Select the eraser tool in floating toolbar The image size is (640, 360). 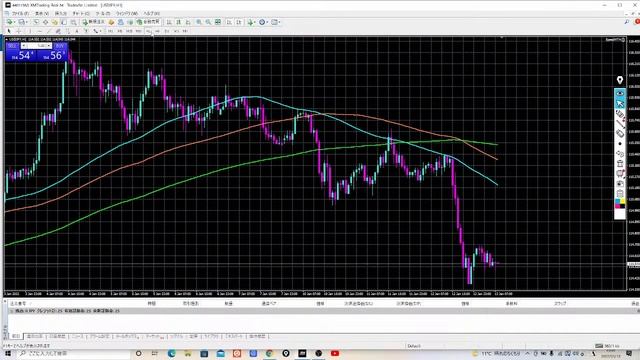click(x=620, y=133)
